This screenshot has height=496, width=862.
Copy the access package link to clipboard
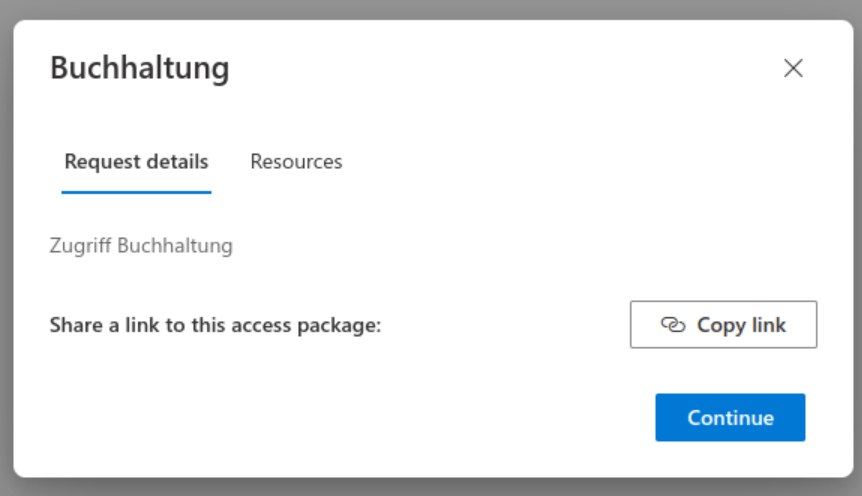723,325
